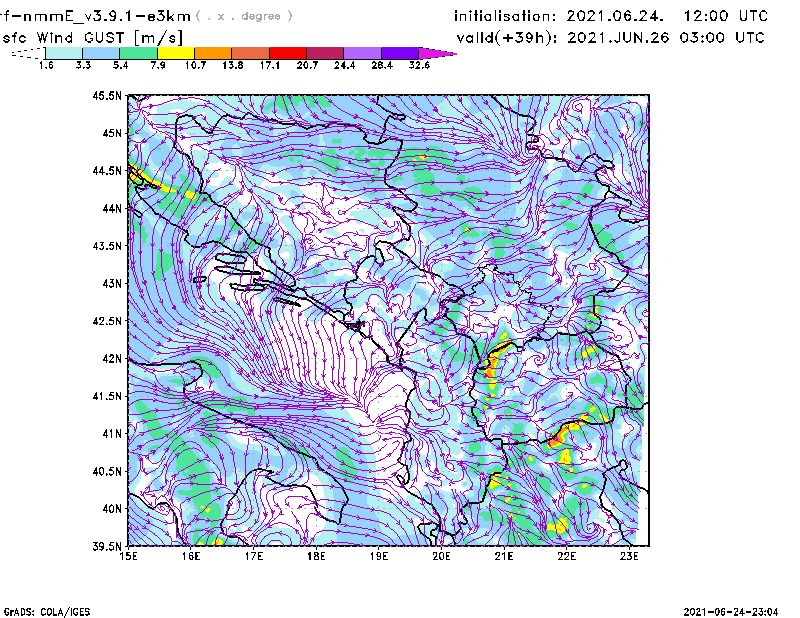This screenshot has height=618, width=800.
Task: Click the 24.4 legend value
Action: coord(344,65)
